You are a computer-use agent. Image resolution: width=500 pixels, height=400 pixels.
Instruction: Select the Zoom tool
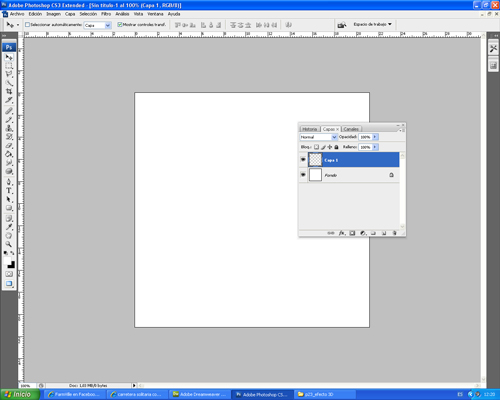pos(9,244)
